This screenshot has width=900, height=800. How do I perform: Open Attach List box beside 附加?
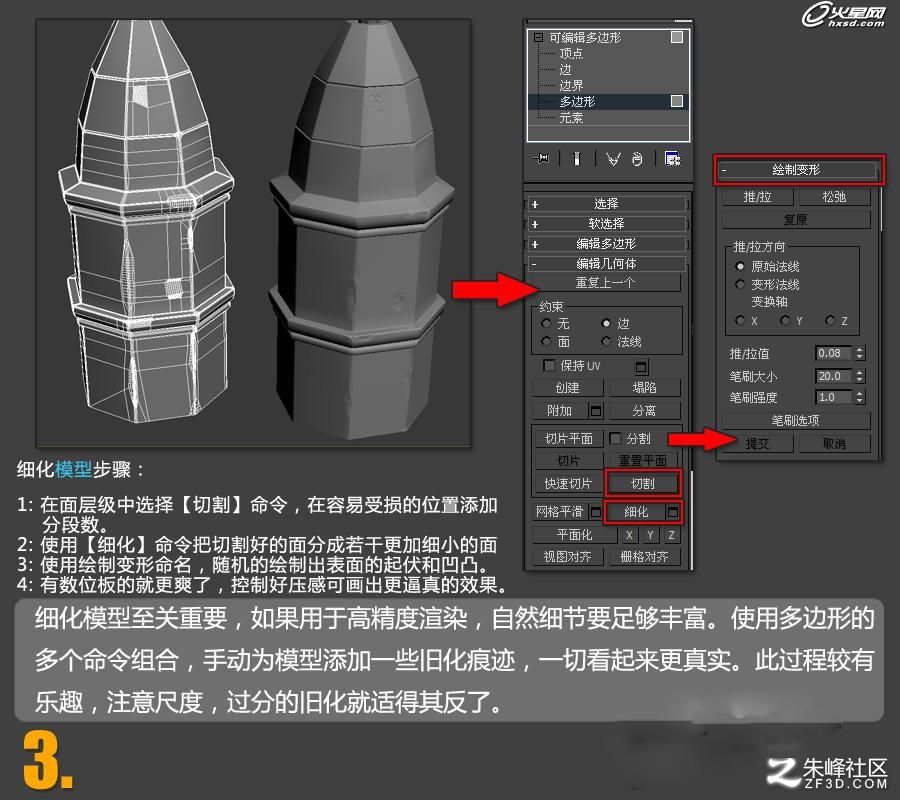(x=596, y=410)
